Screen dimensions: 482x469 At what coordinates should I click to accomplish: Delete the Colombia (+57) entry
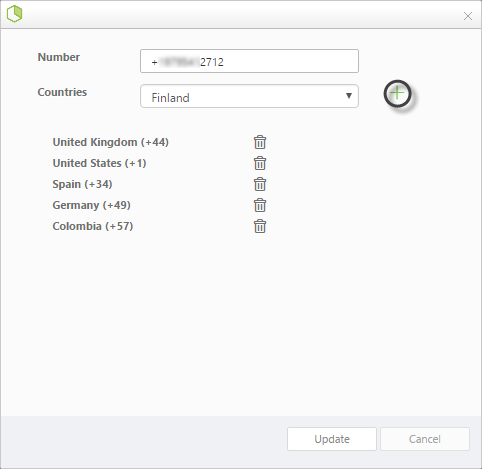pos(260,226)
